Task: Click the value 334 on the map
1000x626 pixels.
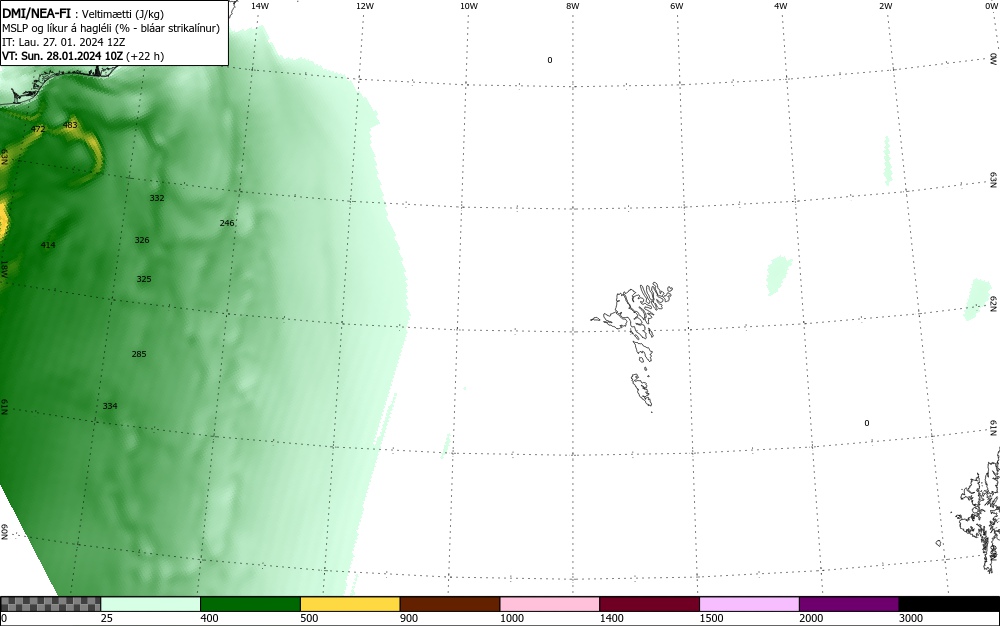Action: pos(110,406)
